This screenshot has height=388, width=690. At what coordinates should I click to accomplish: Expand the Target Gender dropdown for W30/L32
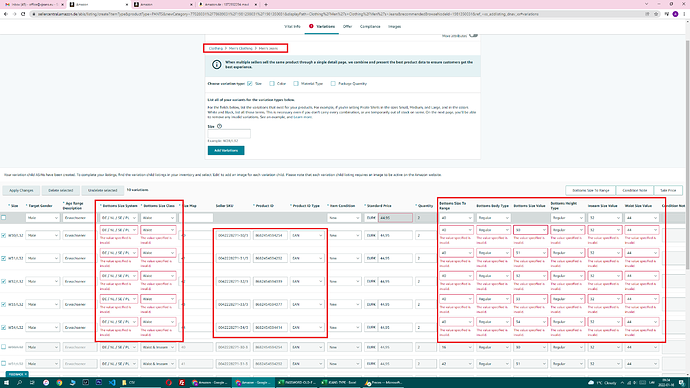(42, 235)
